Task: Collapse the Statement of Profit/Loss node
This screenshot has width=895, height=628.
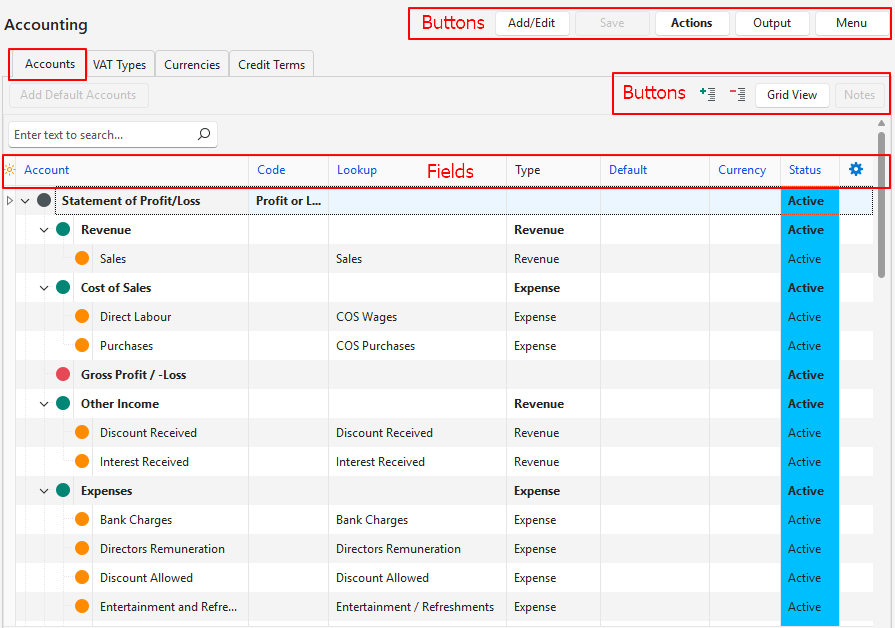Action: 25,201
